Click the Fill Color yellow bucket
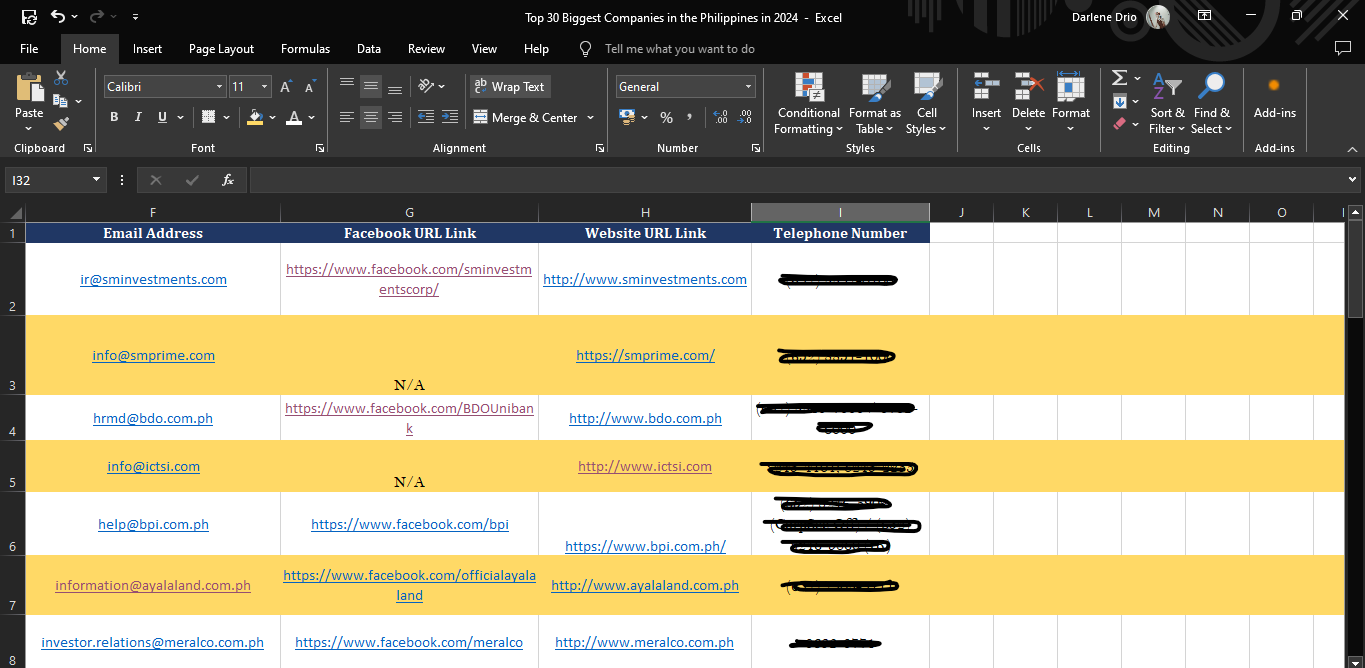 click(x=255, y=117)
